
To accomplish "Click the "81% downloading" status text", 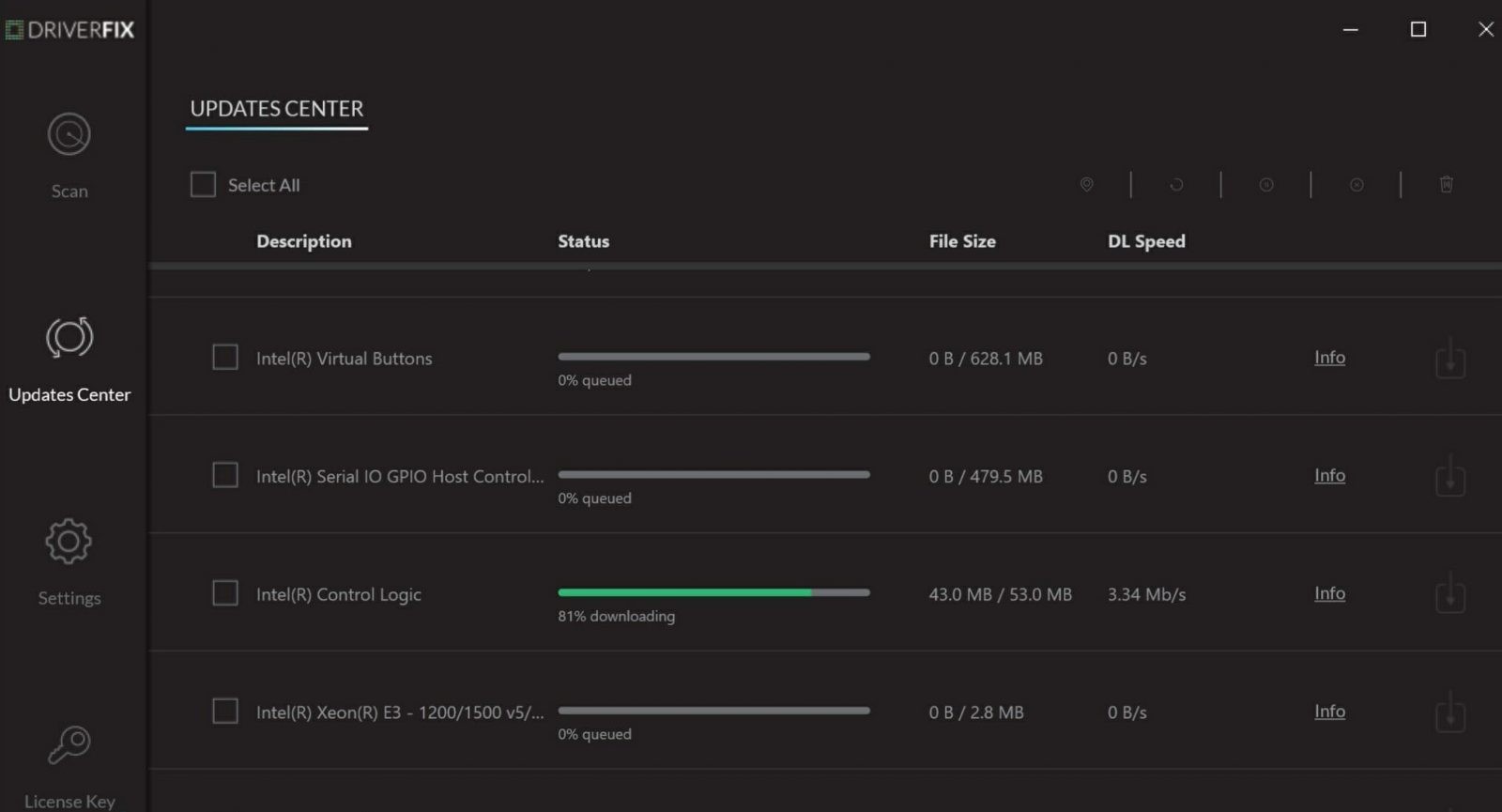I will coord(616,617).
